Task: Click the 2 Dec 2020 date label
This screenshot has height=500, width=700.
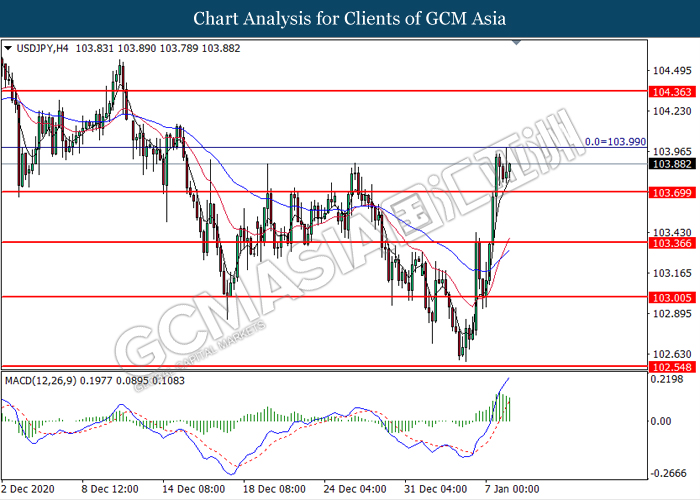Action: click(x=28, y=489)
